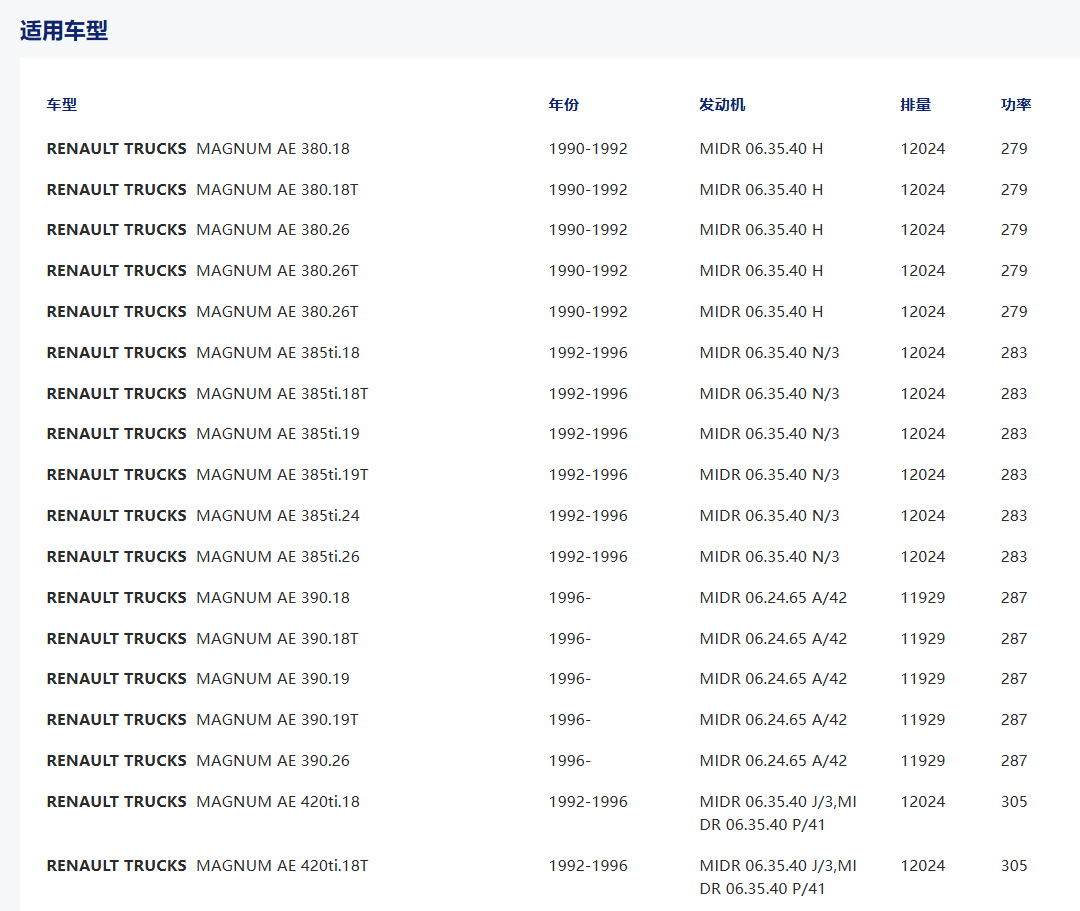This screenshot has height=911, width=1080.
Task: Click engine MIDR 06.35.40 N/3 in 385ti.26 row
Action: [x=769, y=556]
